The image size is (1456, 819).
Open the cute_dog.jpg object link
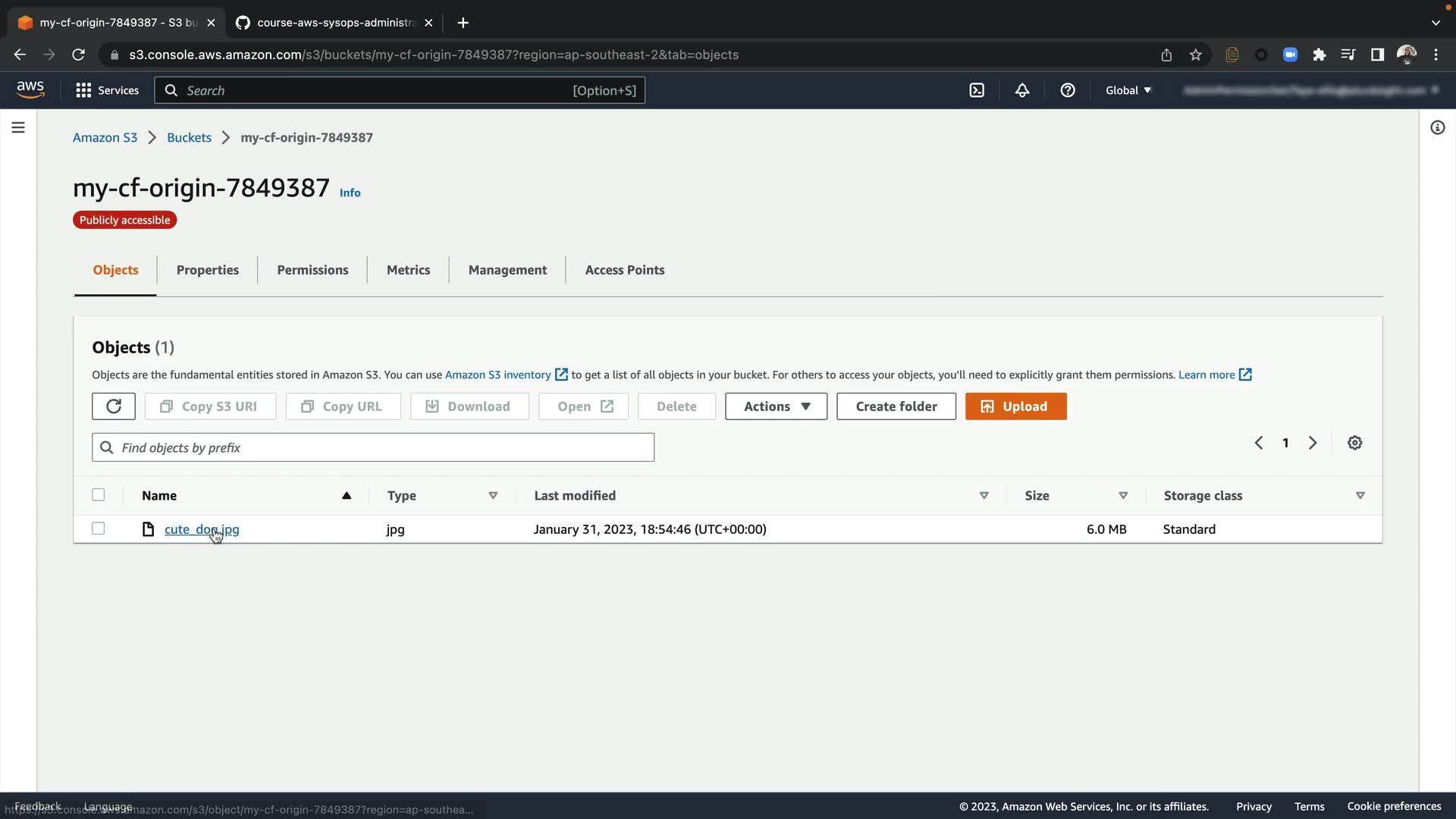201,529
